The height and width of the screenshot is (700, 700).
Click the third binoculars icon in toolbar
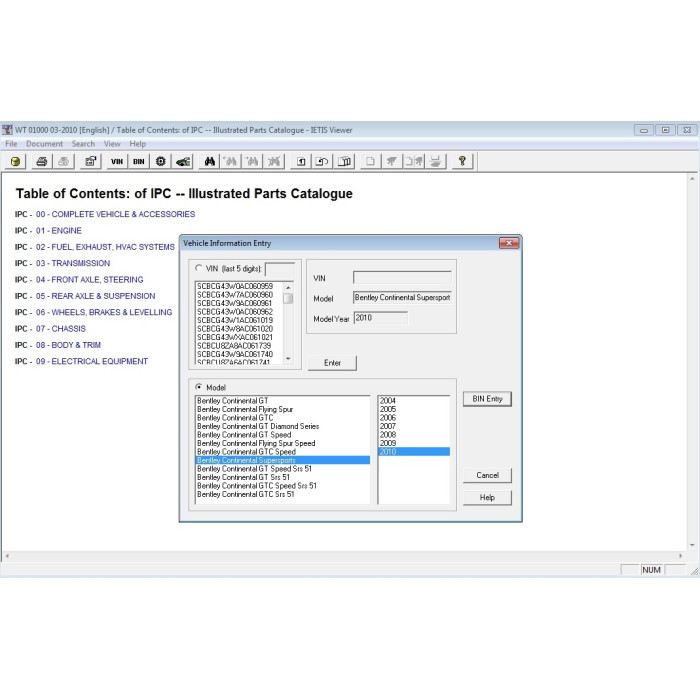tap(253, 162)
